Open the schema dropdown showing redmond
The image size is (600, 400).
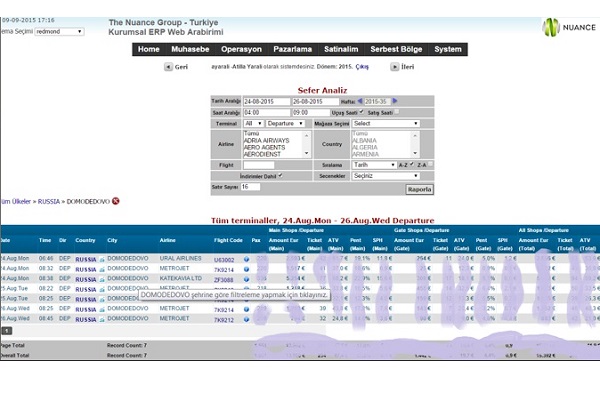(x=59, y=32)
